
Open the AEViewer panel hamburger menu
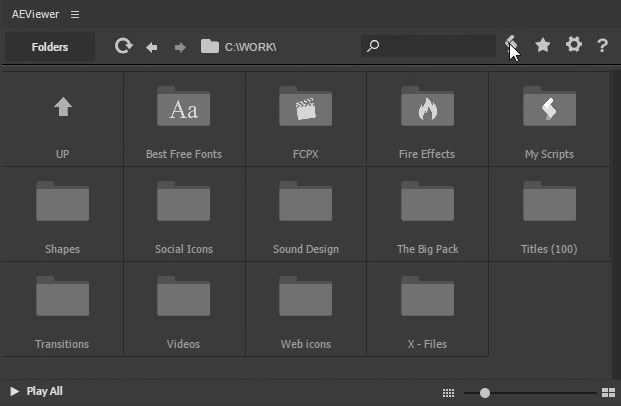(75, 14)
